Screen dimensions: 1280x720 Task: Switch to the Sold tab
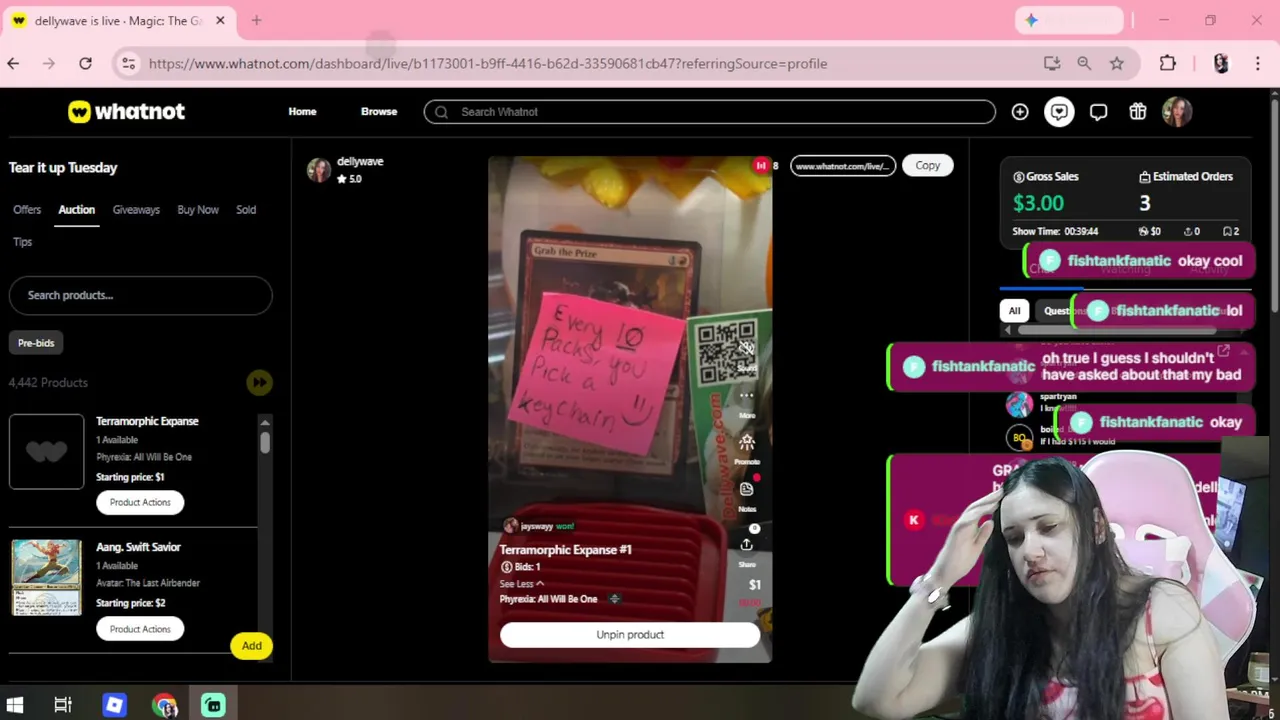246,209
